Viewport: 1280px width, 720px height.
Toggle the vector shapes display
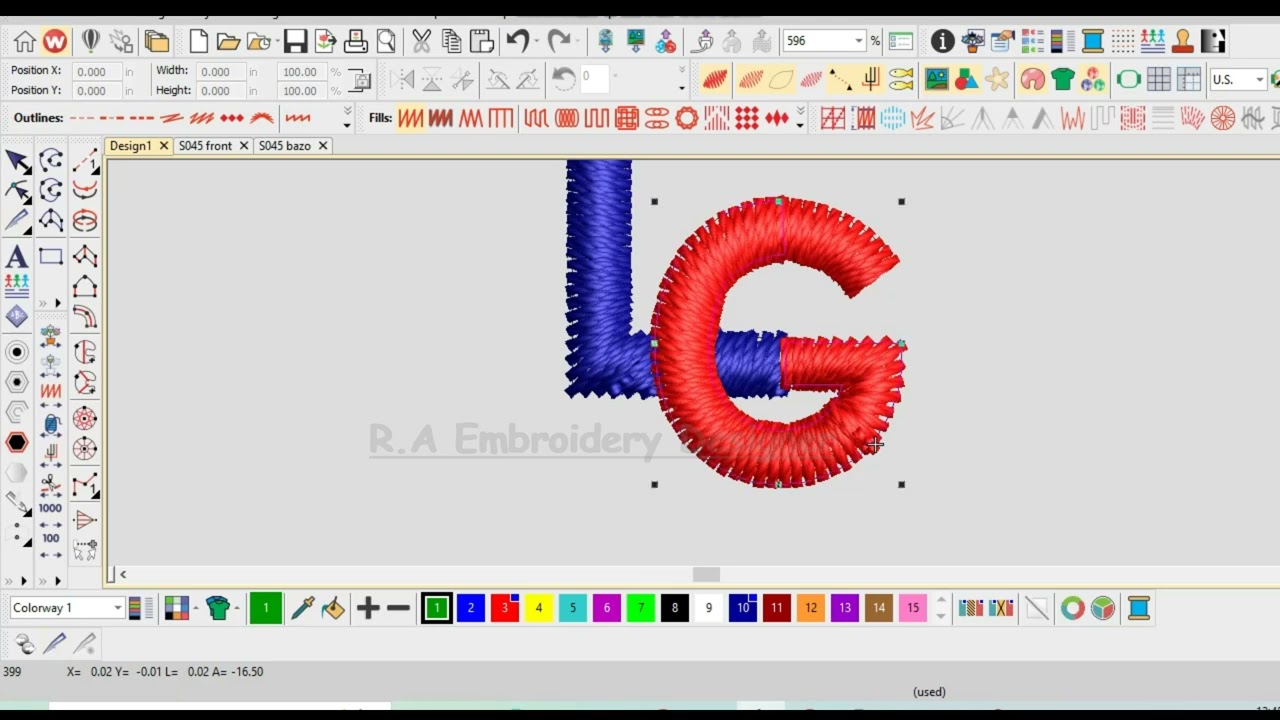(x=967, y=79)
